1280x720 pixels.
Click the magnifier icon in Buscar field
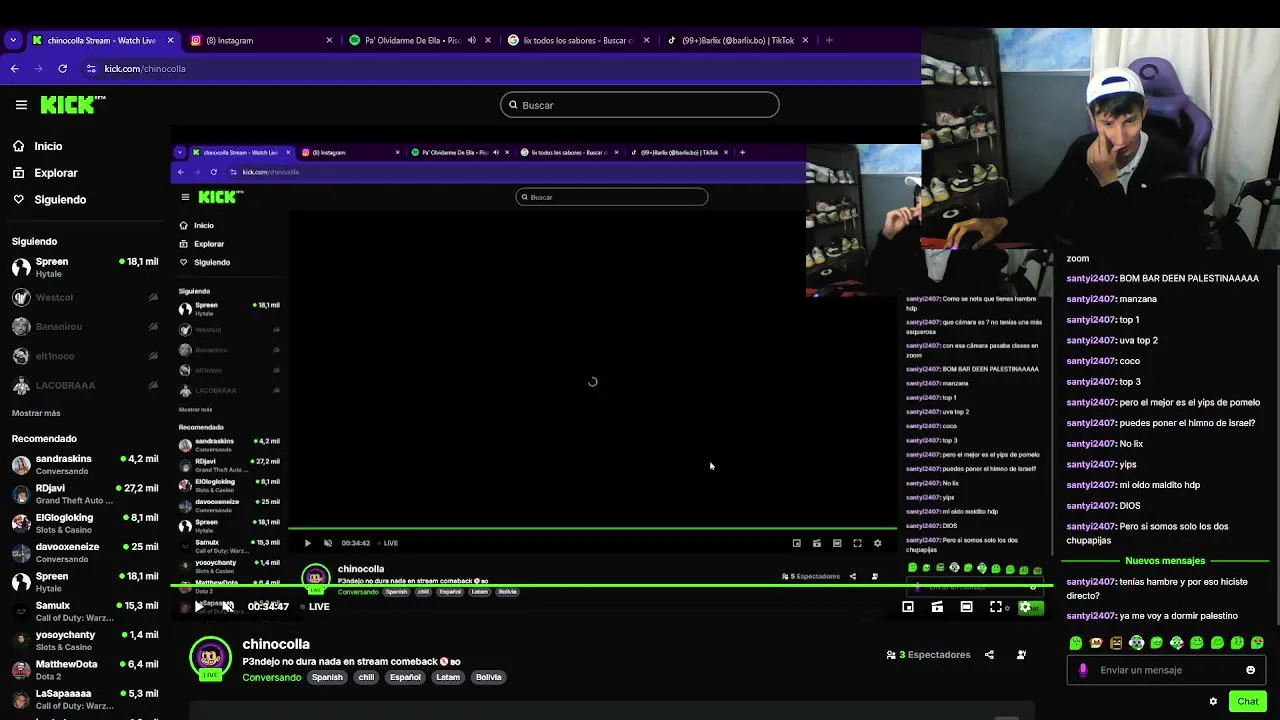pos(514,105)
